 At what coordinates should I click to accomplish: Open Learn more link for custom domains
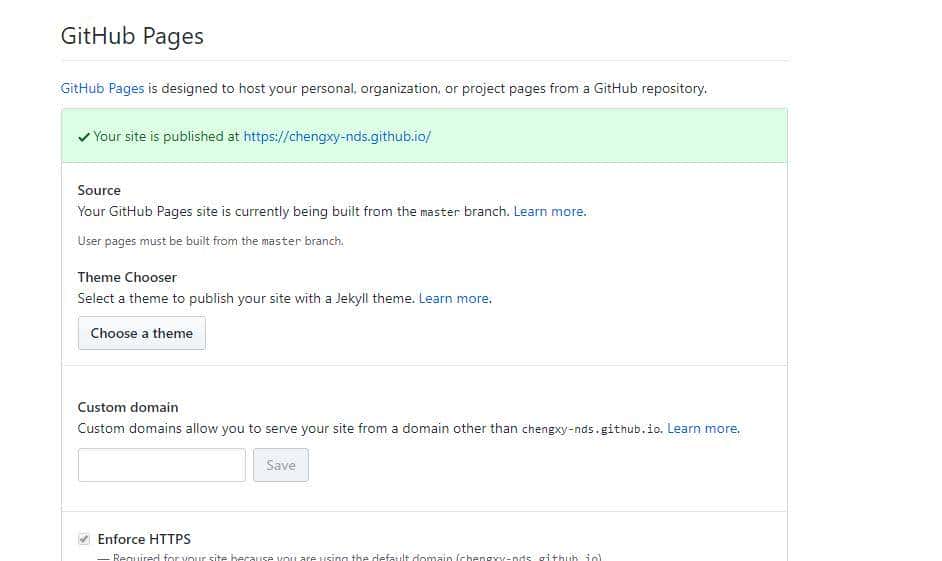pyautogui.click(x=703, y=429)
